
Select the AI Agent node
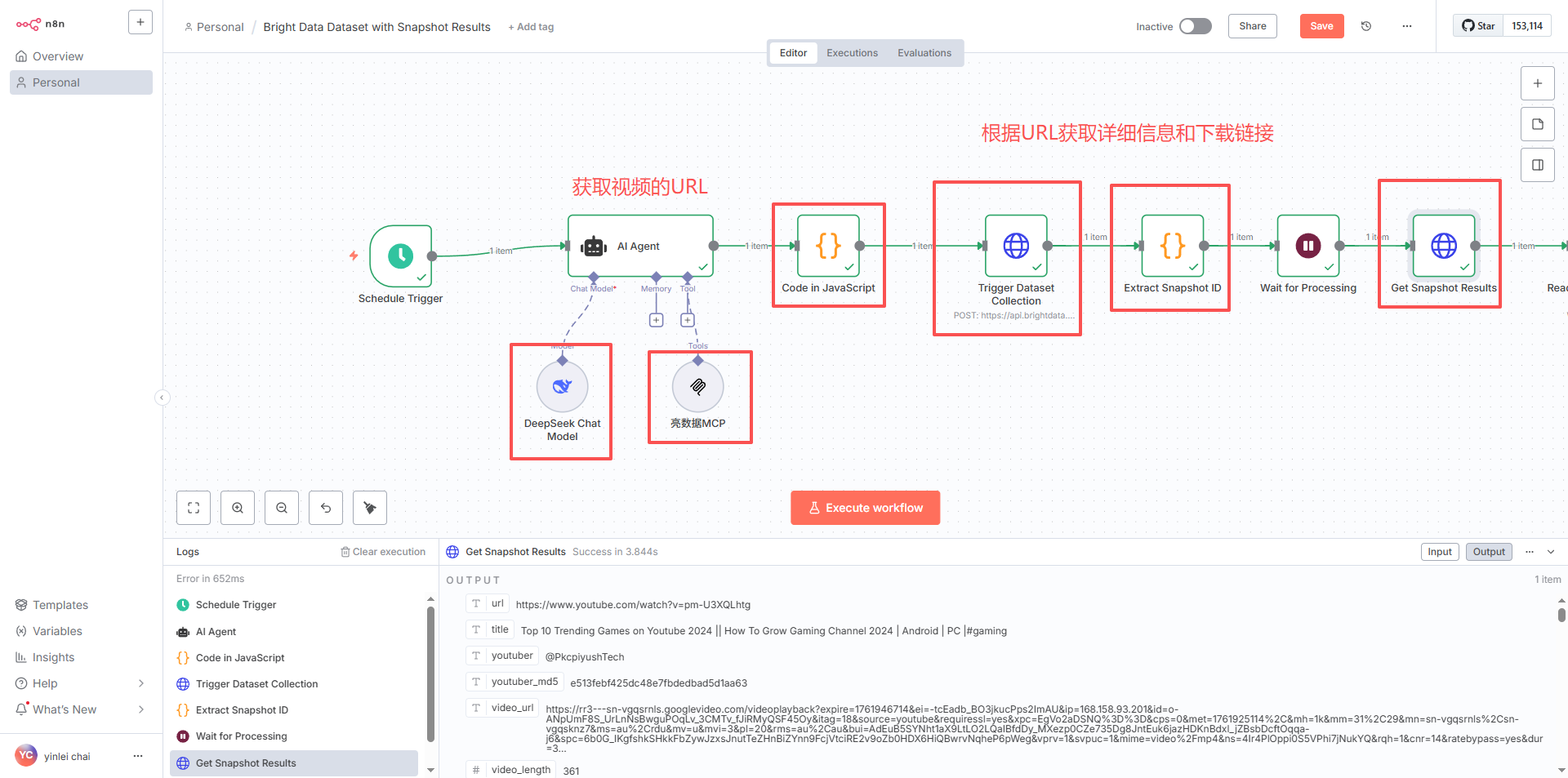640,246
